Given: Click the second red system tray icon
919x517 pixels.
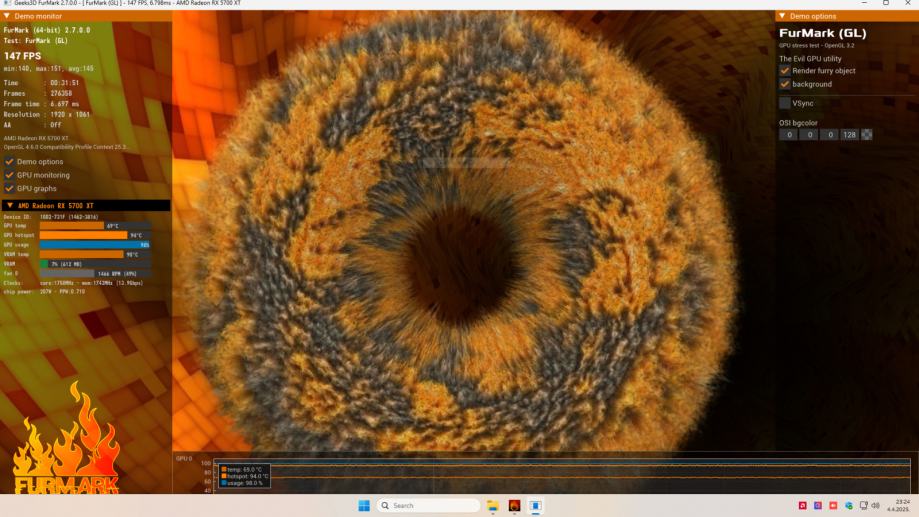Looking at the screenshot, I should pos(833,505).
